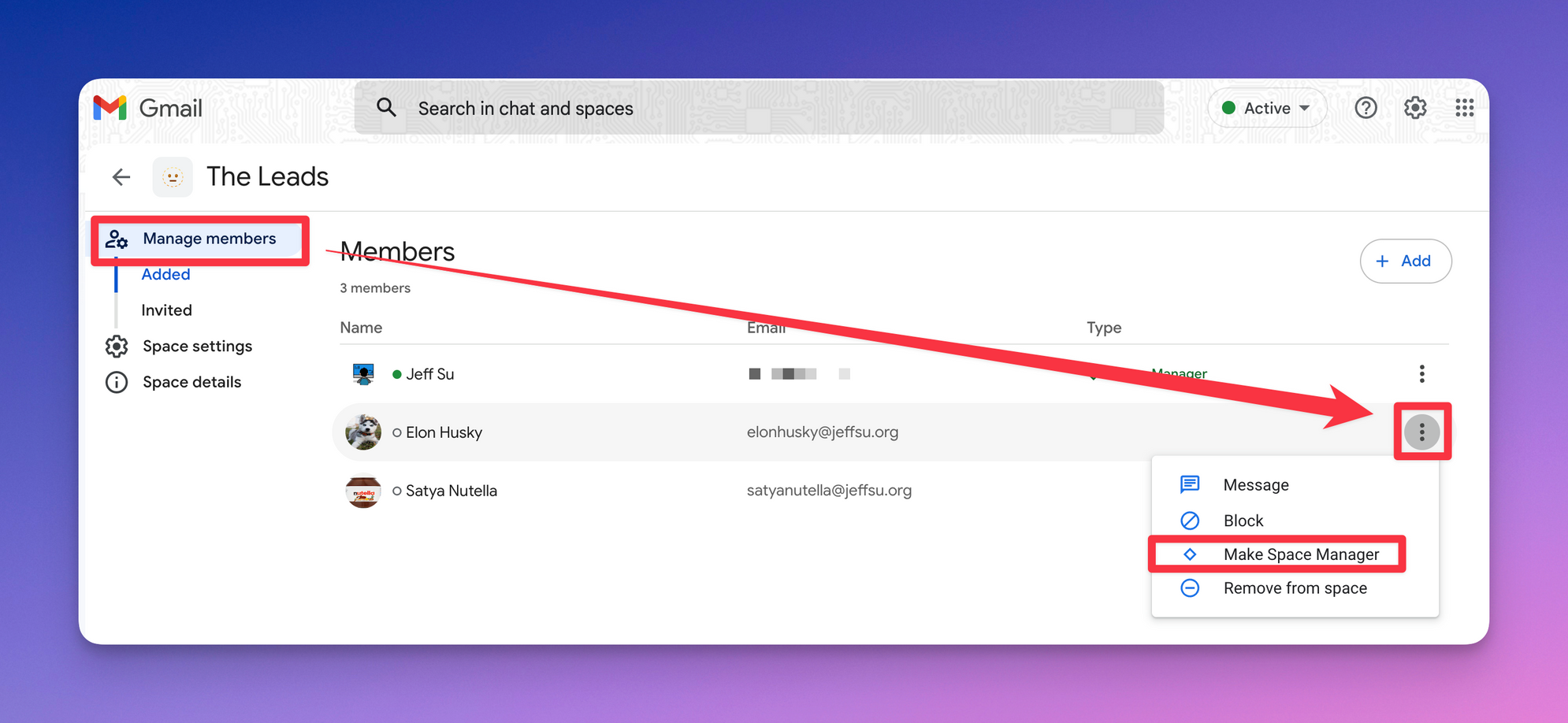Screen dimensions: 1568x723
Task: Focus the Search in chat and spaces field
Action: (759, 108)
